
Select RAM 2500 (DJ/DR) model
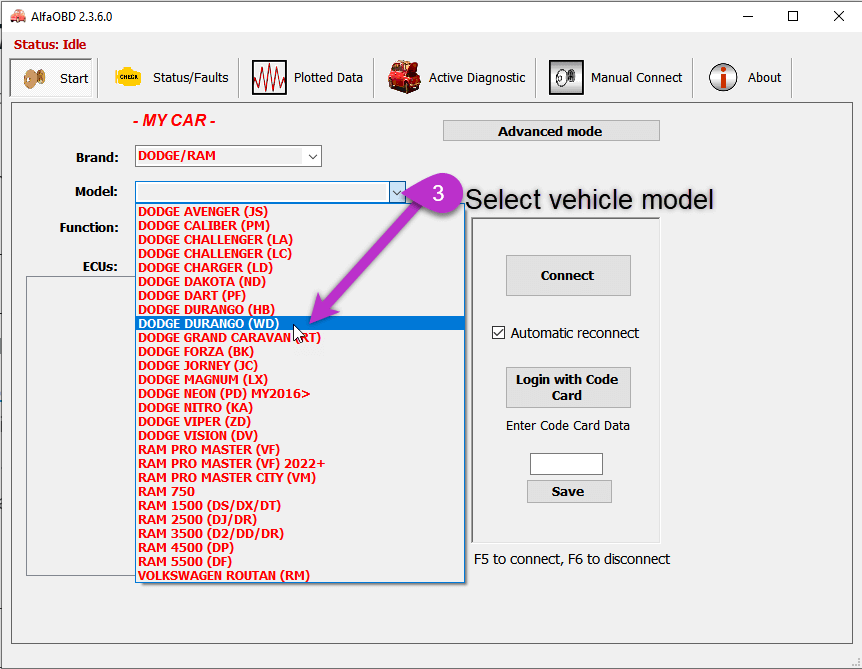(300, 519)
